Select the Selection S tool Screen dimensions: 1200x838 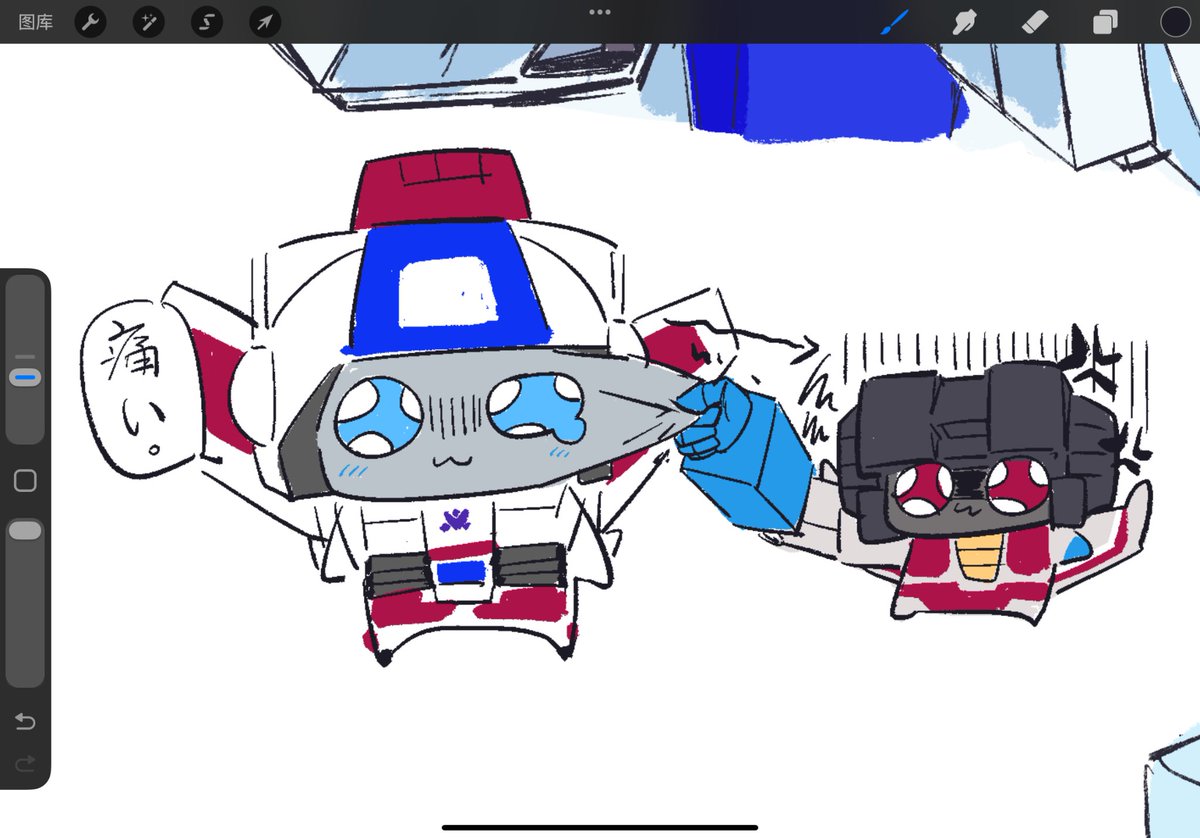(x=207, y=22)
